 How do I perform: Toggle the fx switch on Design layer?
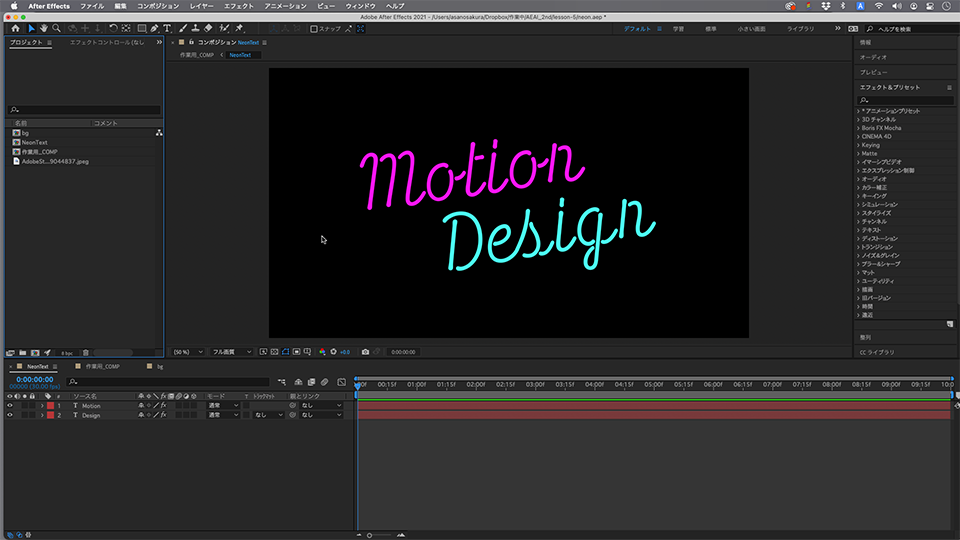(x=163, y=415)
